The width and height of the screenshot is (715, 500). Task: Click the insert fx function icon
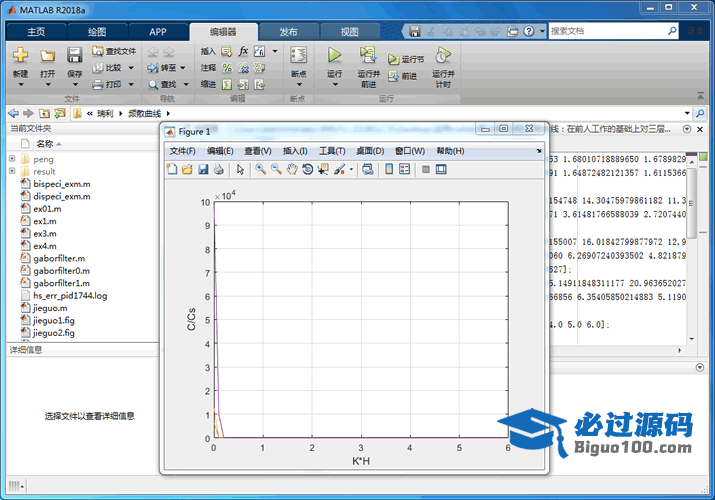tap(243, 51)
